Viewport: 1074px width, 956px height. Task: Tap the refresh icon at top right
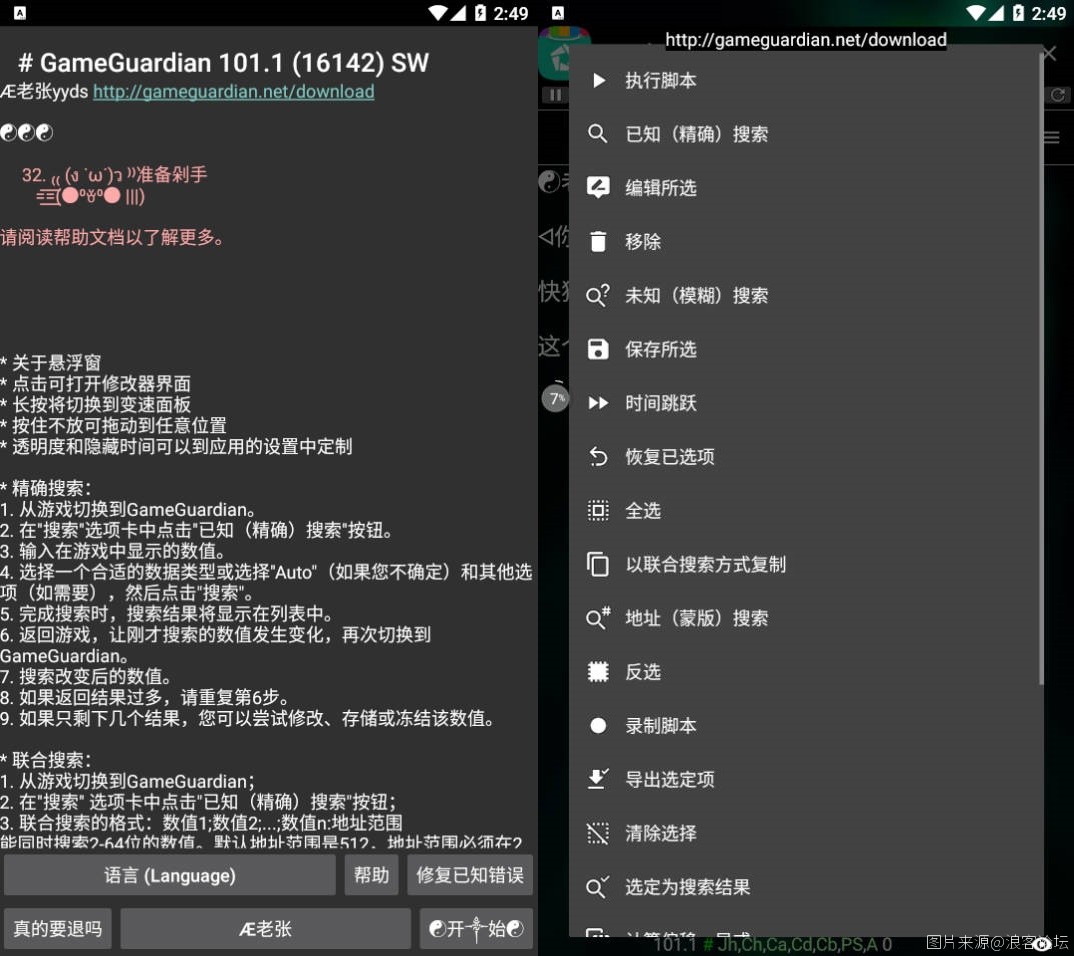point(1058,95)
